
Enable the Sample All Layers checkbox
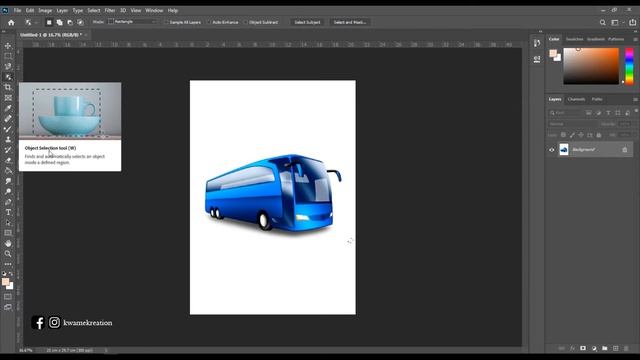click(167, 22)
